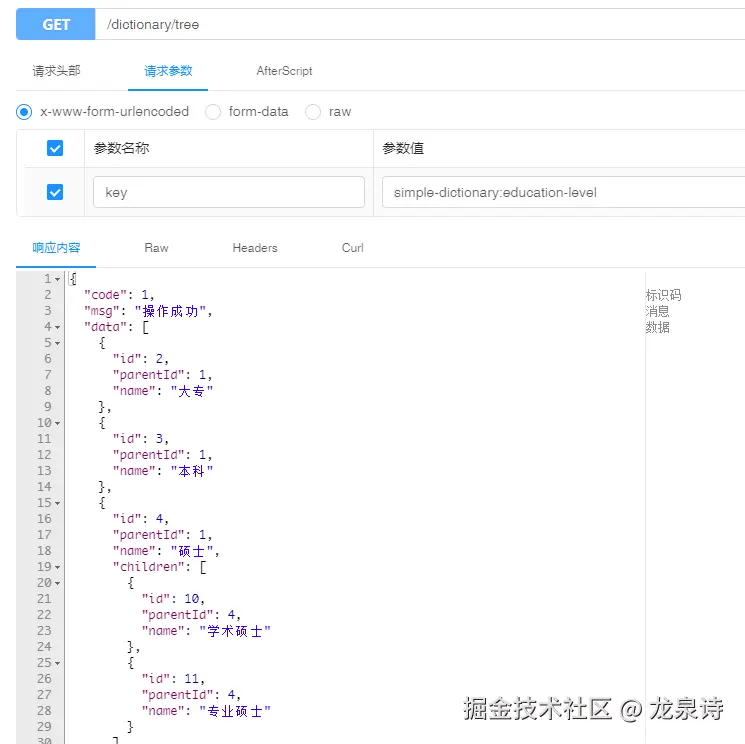This screenshot has height=744, width=745.
Task: Collapse the object fold at line 10
Action: click(x=57, y=423)
